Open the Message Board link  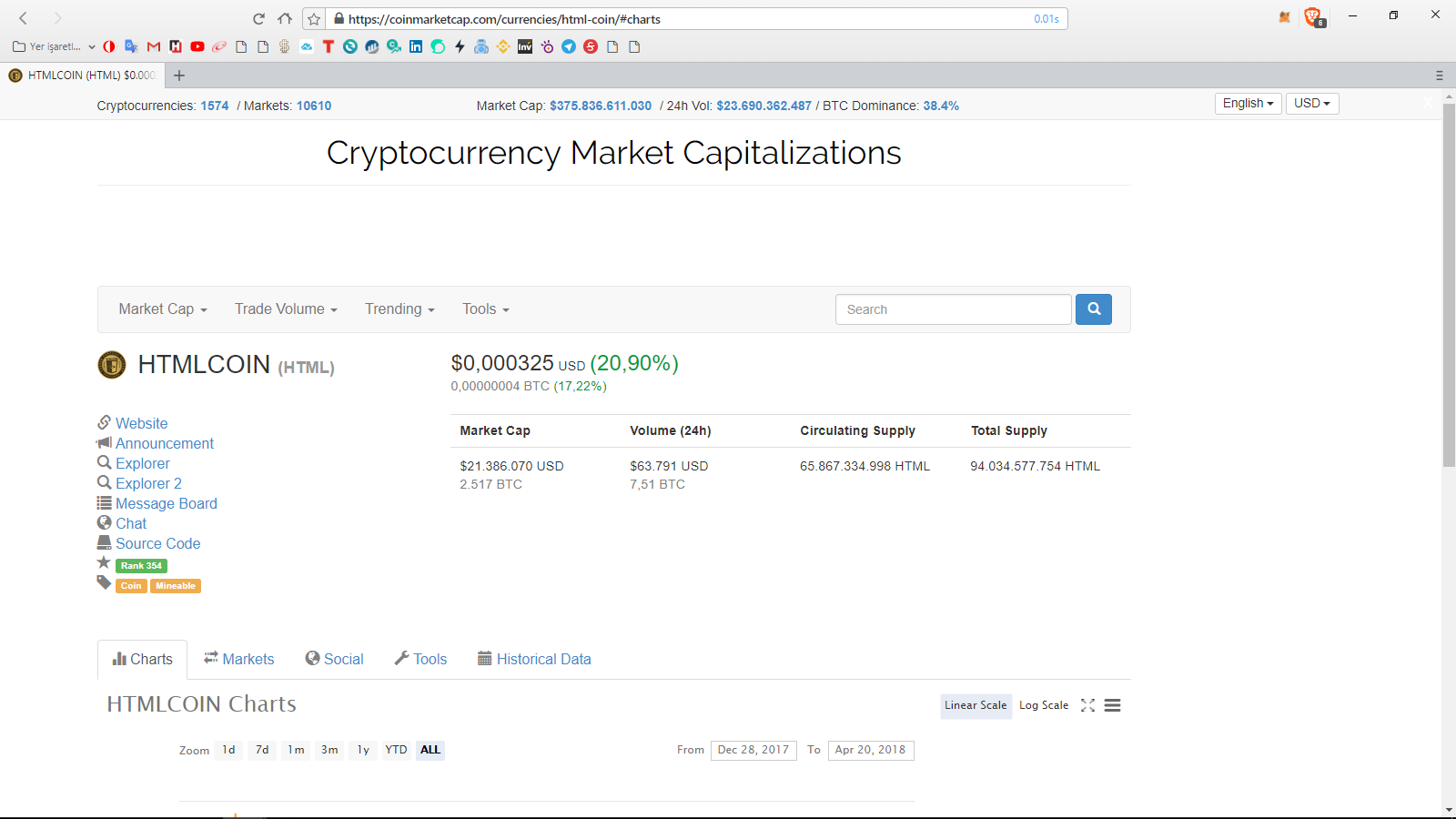coord(166,503)
